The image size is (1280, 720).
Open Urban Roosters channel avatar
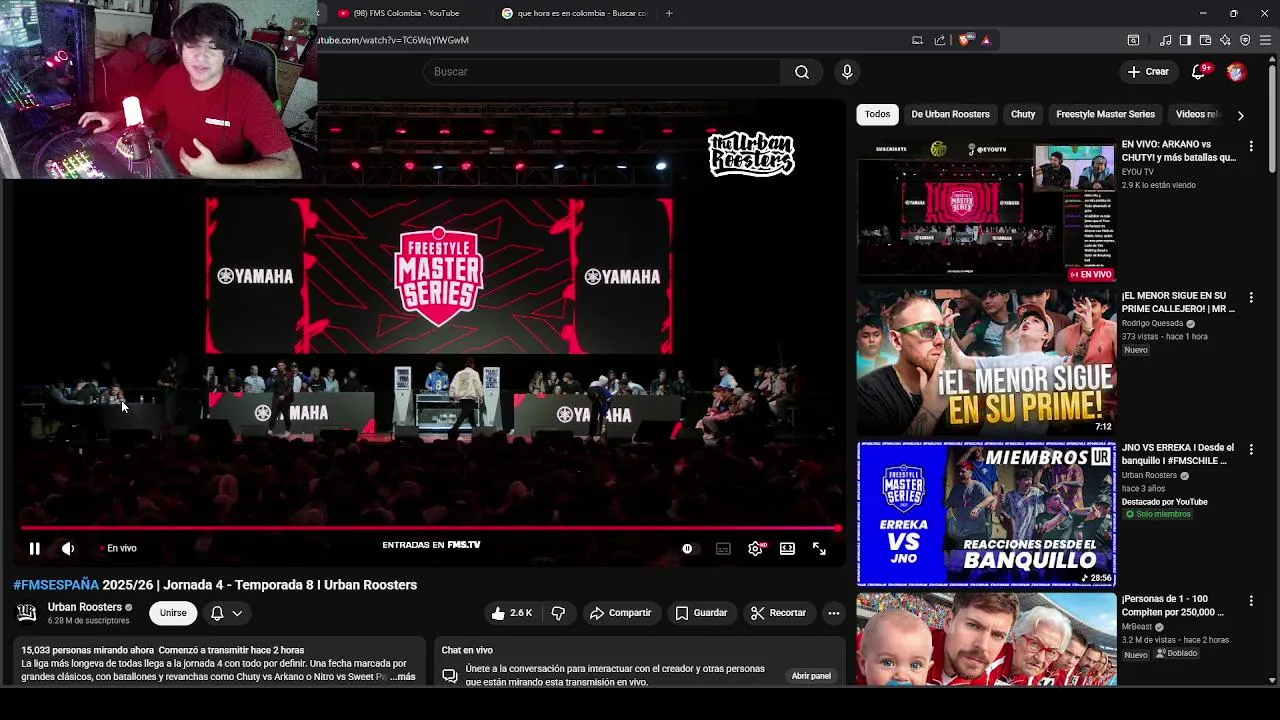[x=27, y=613]
